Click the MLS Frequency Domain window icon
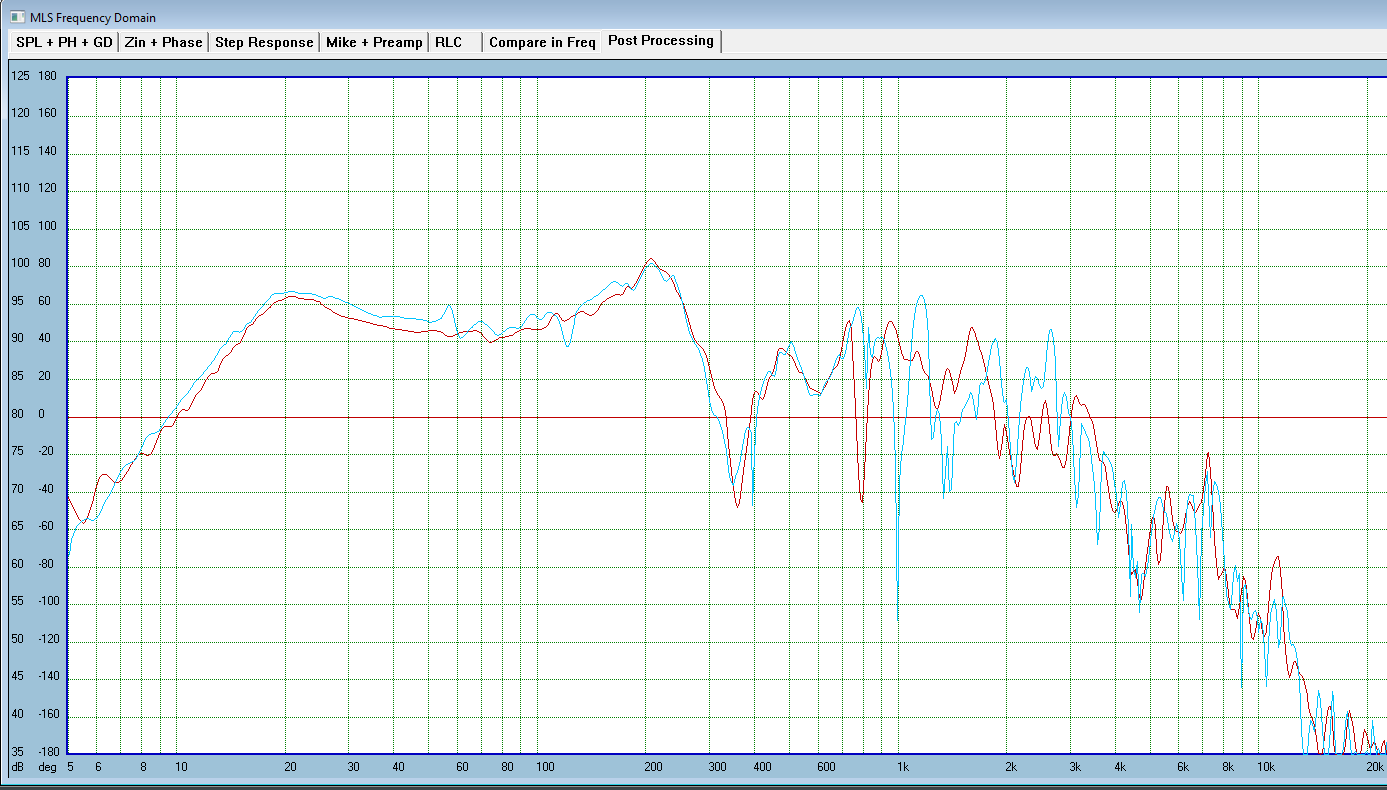 pyautogui.click(x=16, y=17)
